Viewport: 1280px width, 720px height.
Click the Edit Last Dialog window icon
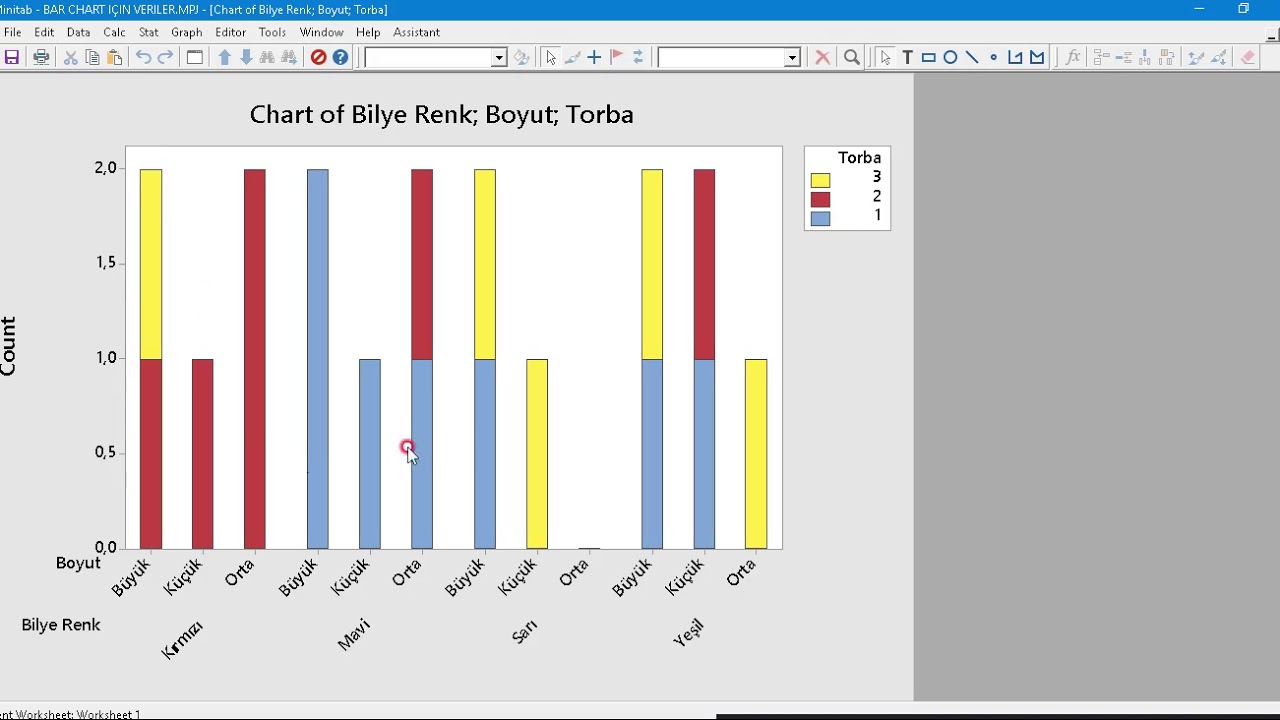click(x=195, y=57)
